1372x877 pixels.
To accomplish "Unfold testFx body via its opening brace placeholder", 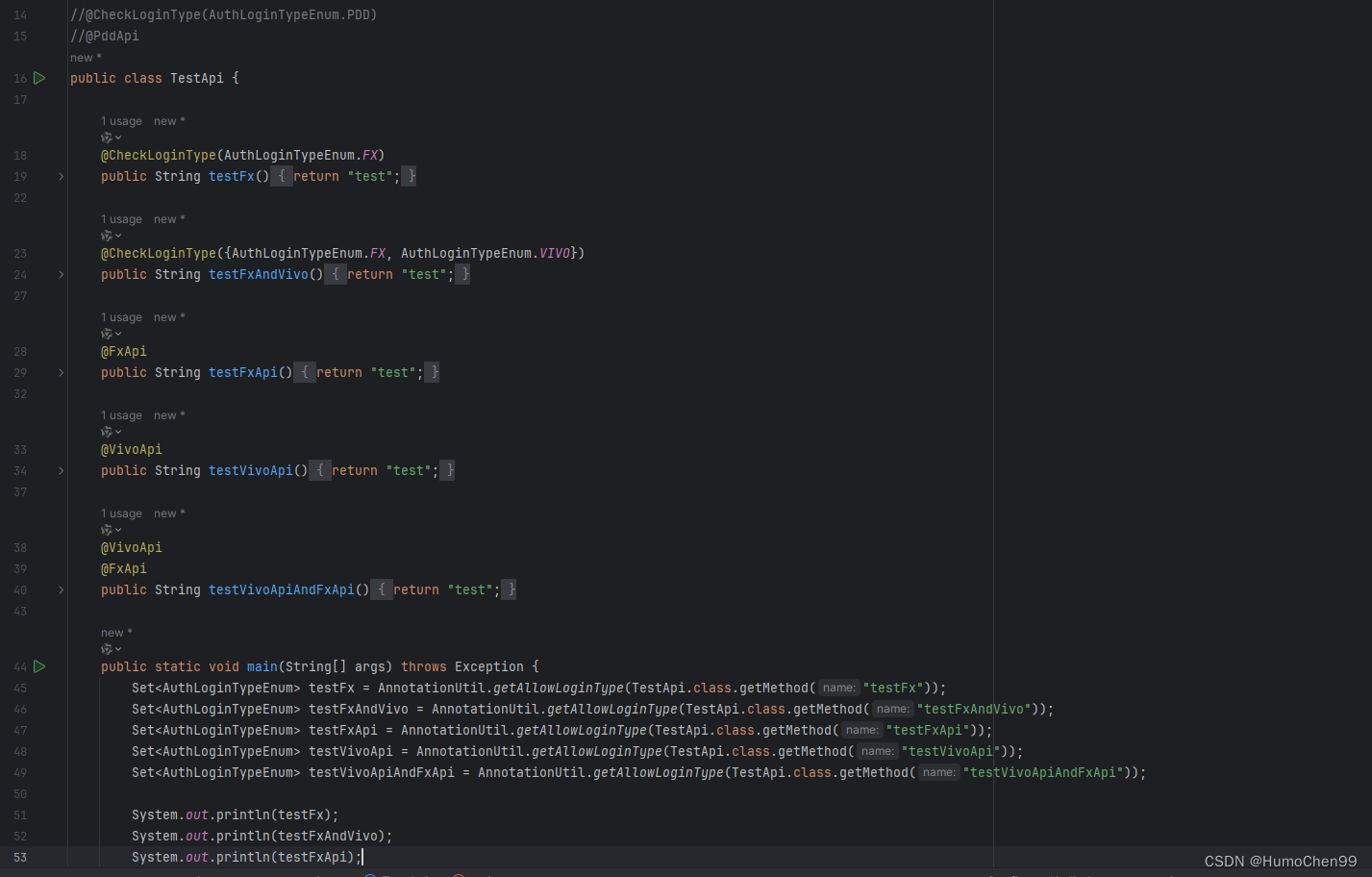I will point(282,176).
